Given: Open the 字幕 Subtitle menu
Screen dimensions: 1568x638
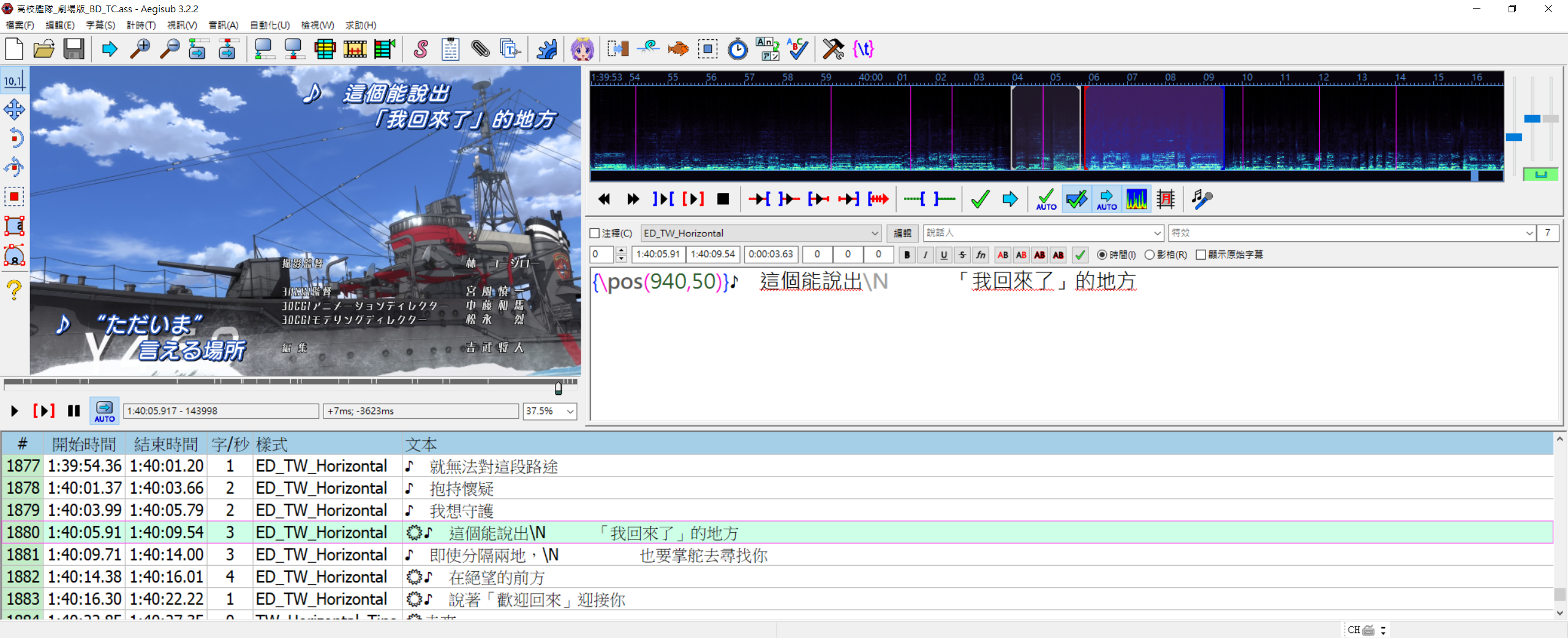Looking at the screenshot, I should pos(100,25).
